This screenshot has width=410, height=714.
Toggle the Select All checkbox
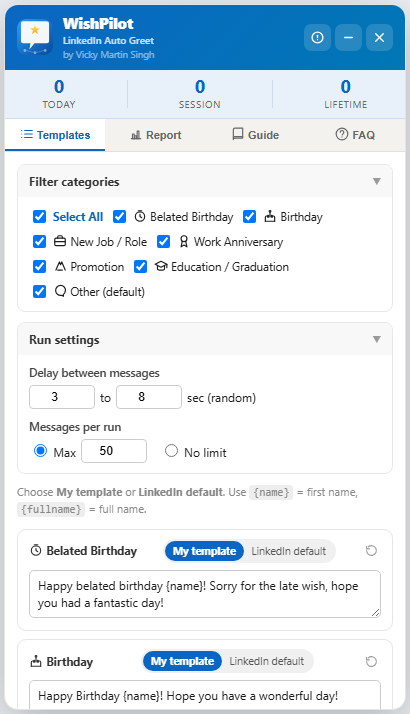point(40,217)
